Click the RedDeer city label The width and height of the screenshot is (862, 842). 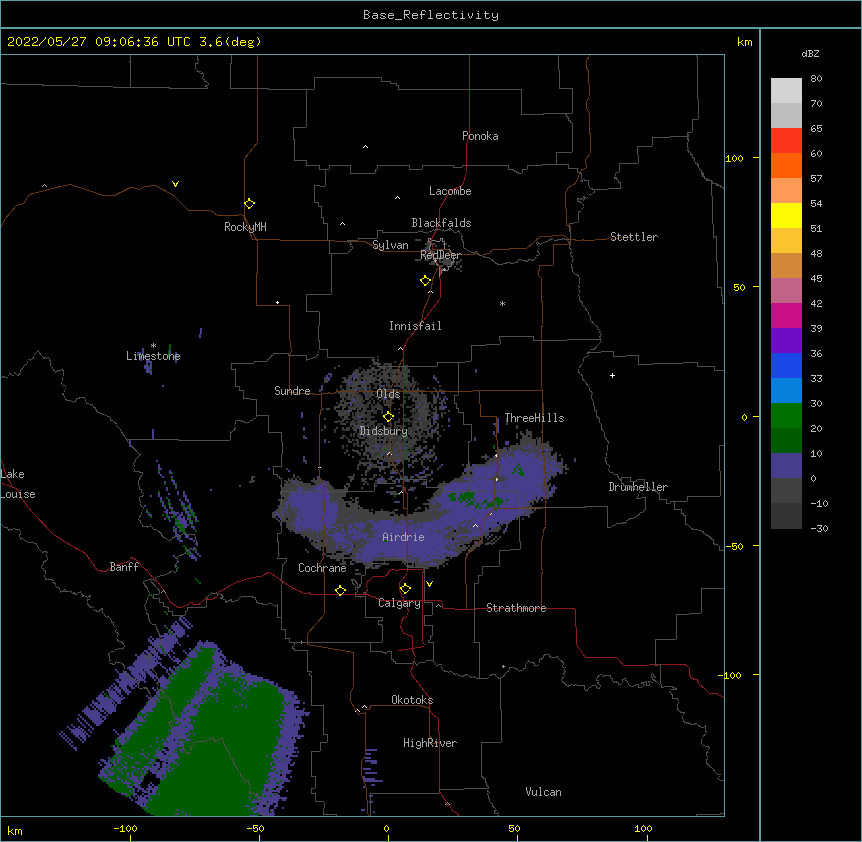[440, 255]
